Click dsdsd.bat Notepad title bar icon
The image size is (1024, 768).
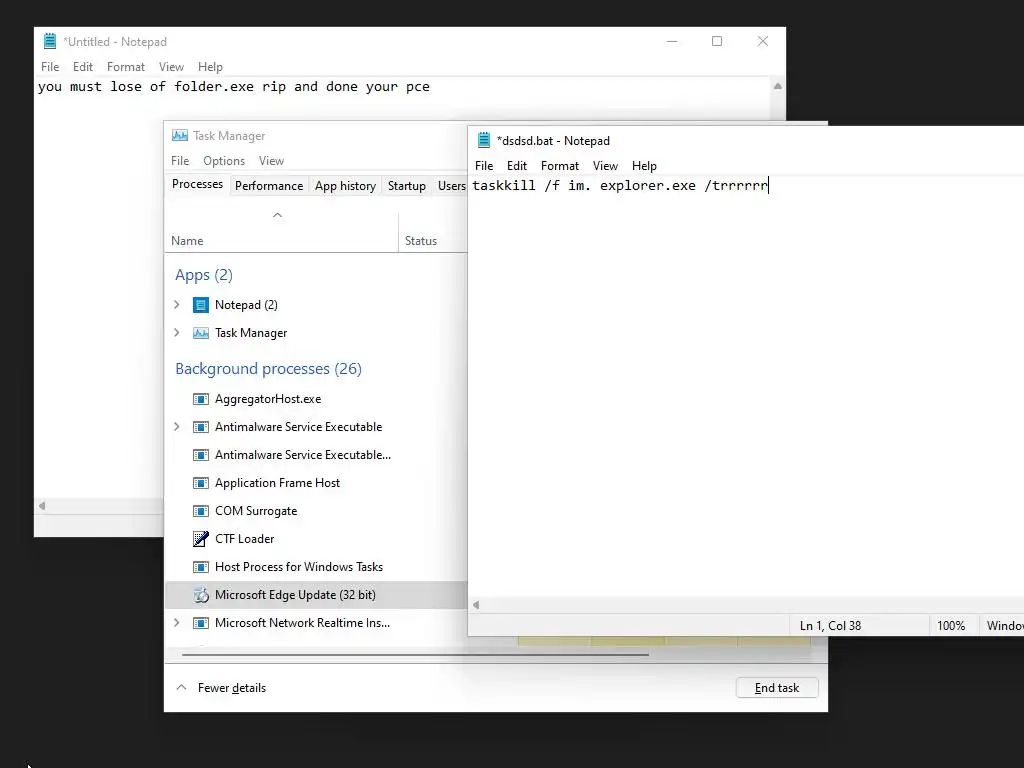coord(484,140)
